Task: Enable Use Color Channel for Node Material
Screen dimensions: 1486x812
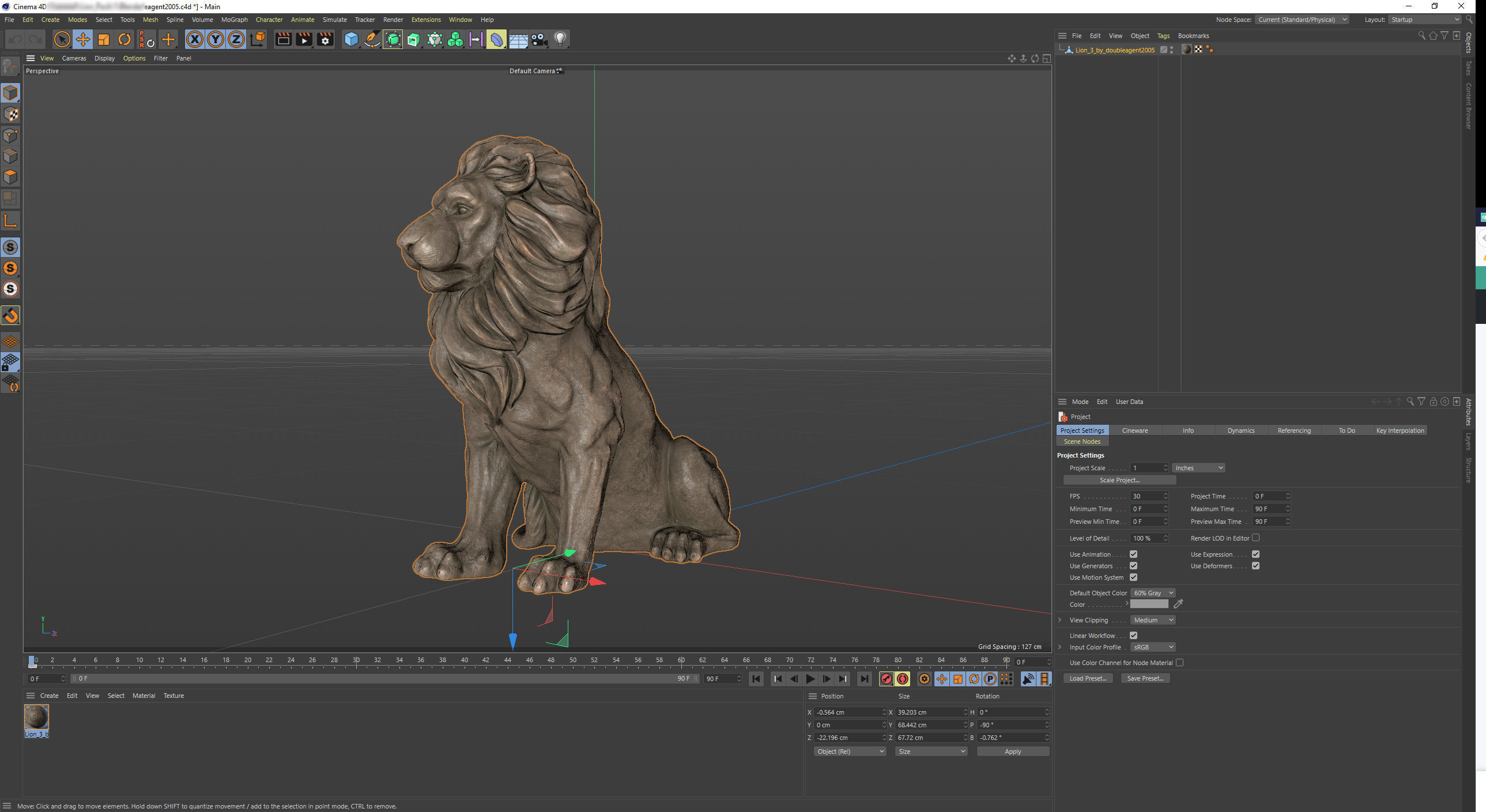Action: tap(1180, 663)
